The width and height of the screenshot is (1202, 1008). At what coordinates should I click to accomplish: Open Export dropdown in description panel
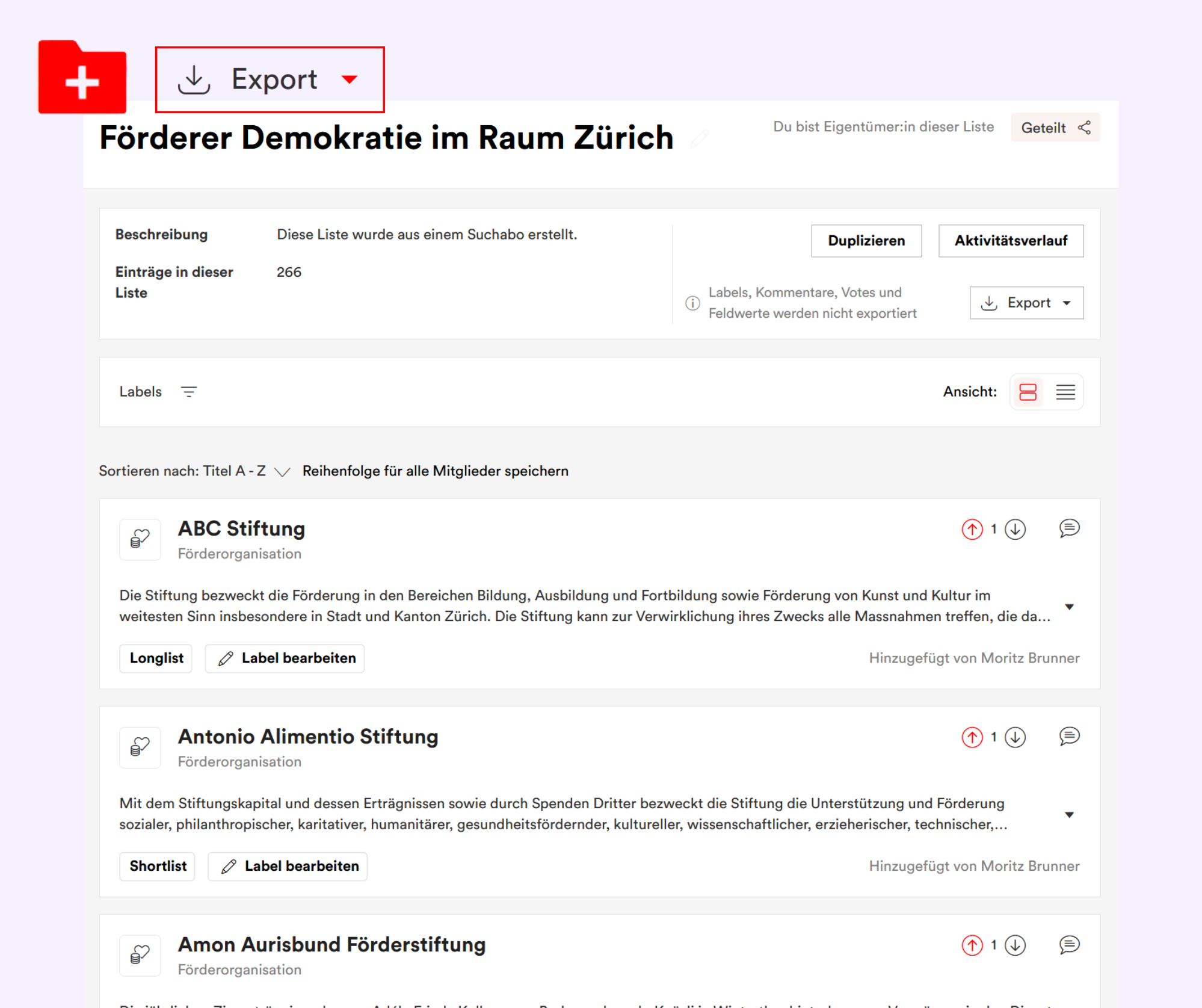point(1026,303)
